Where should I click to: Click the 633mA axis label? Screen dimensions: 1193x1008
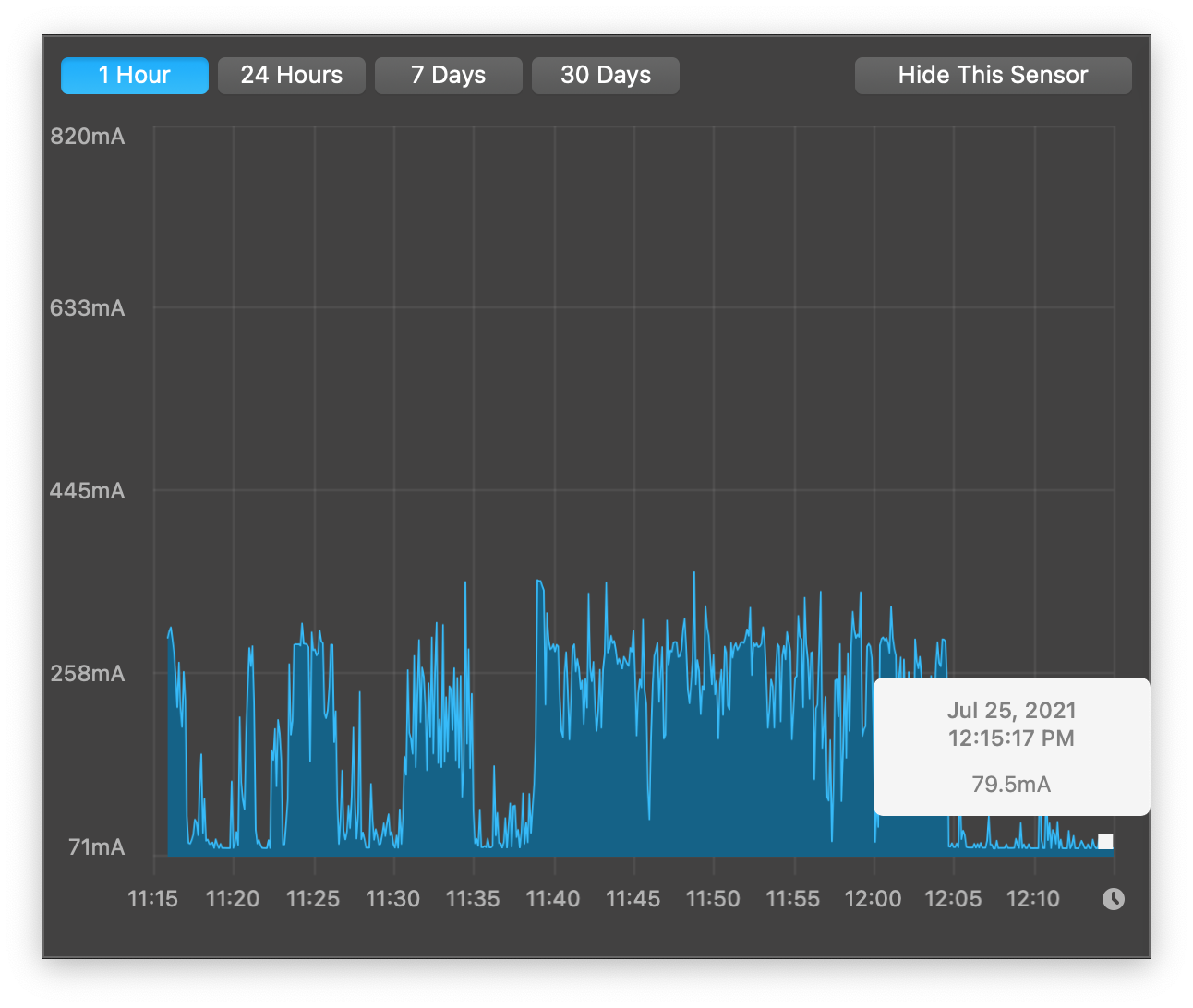coord(88,308)
